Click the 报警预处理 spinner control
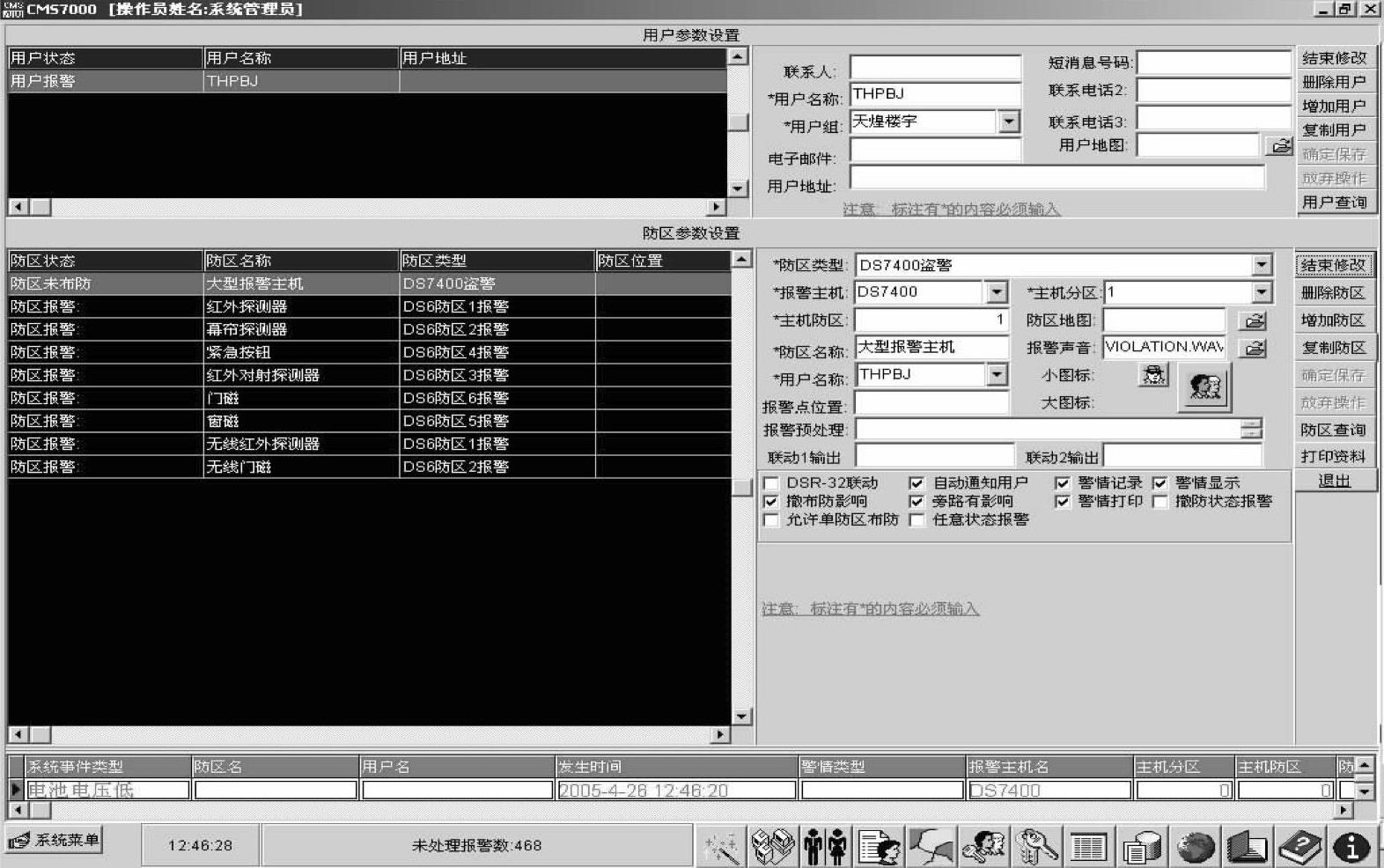 (1251, 430)
